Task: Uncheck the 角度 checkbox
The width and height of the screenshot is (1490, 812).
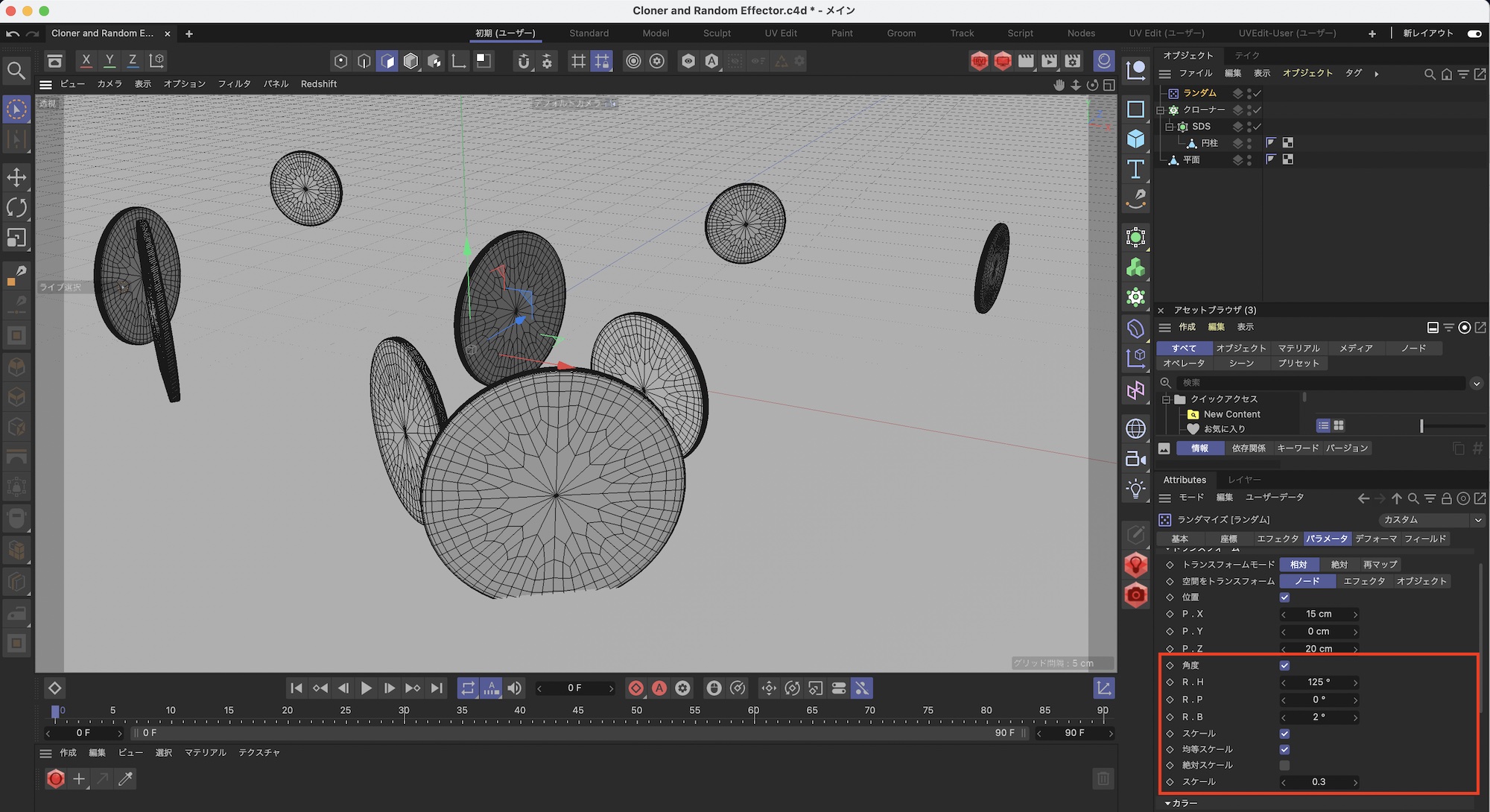Action: pyautogui.click(x=1284, y=665)
